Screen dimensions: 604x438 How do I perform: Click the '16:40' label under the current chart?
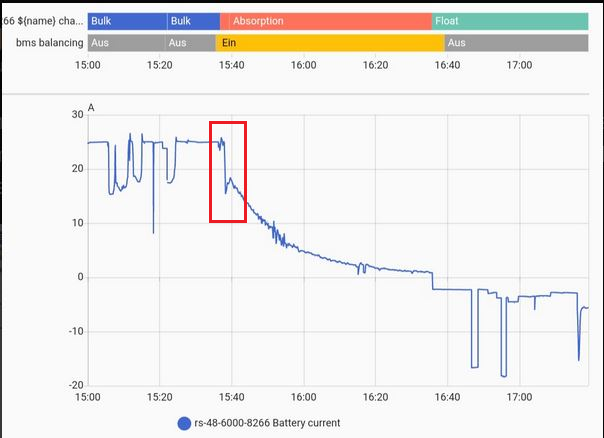click(x=447, y=397)
